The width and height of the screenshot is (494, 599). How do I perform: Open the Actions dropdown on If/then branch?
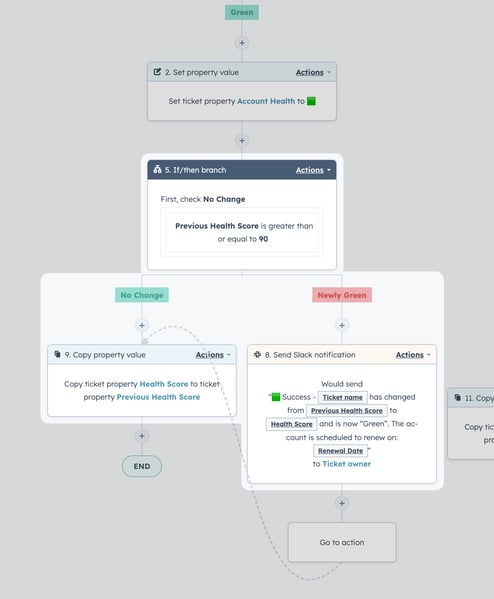(313, 170)
